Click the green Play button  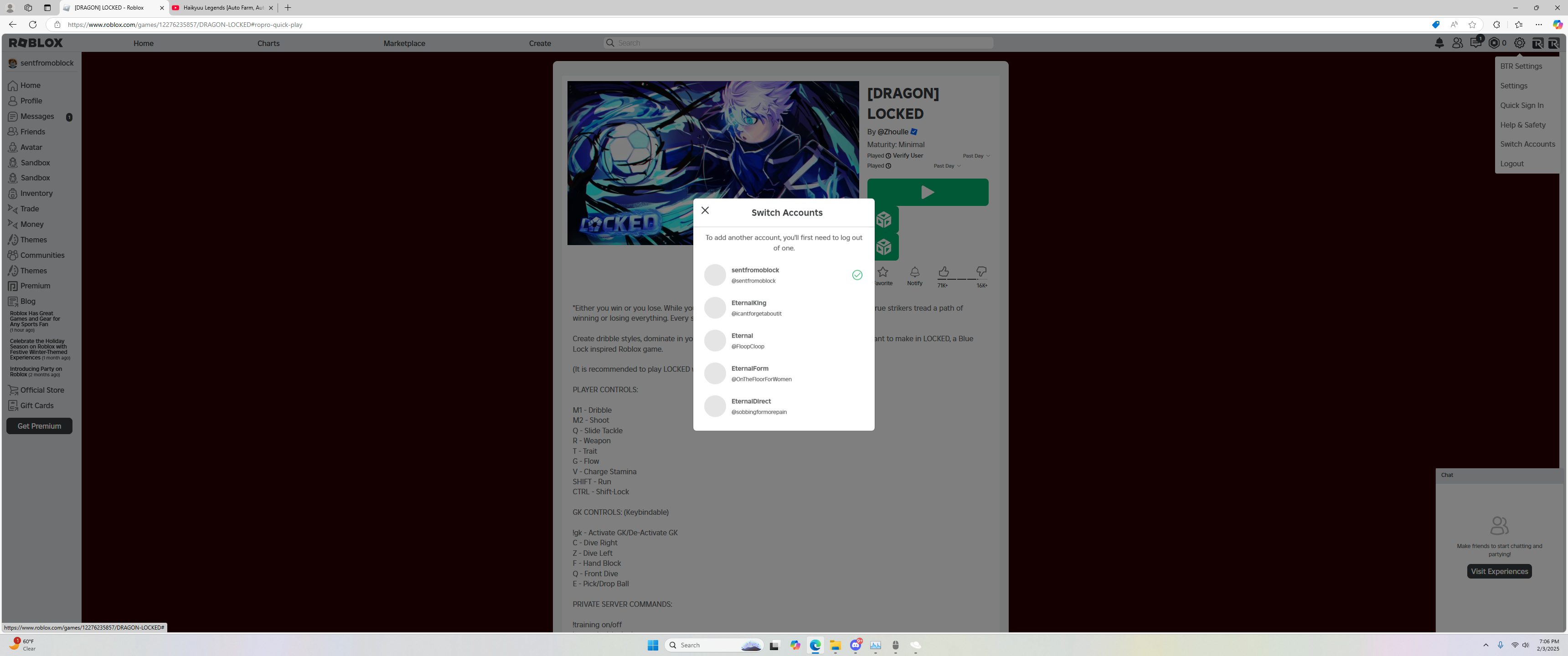click(x=928, y=192)
